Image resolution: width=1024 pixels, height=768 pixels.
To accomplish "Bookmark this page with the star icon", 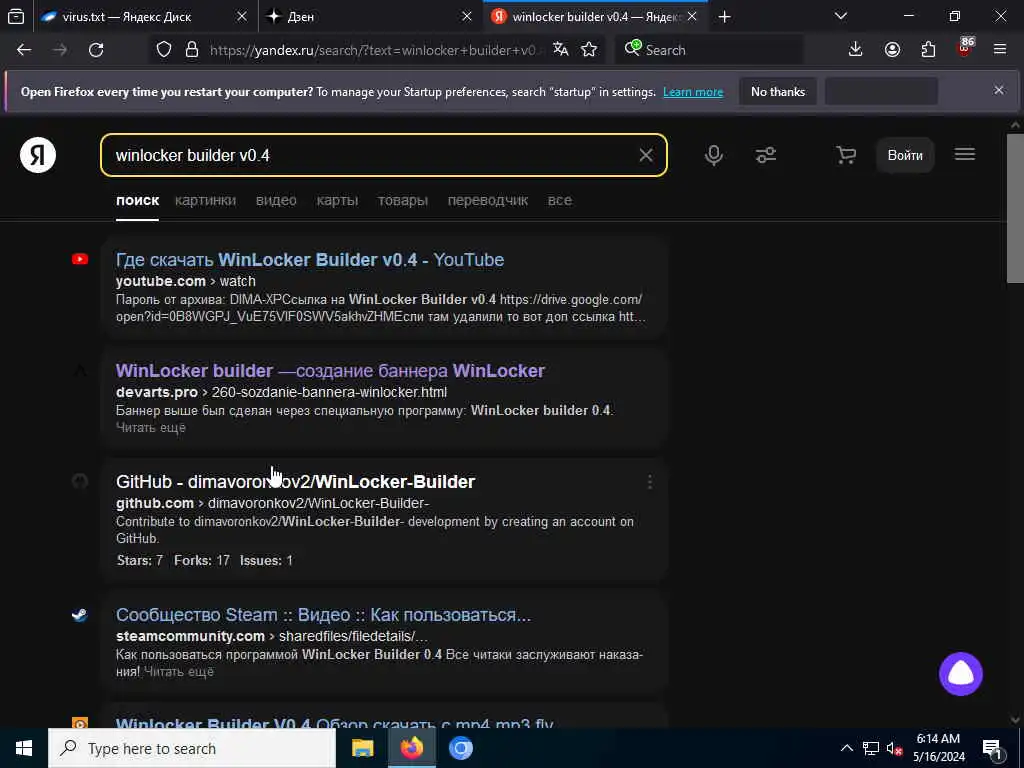I will click(x=589, y=50).
